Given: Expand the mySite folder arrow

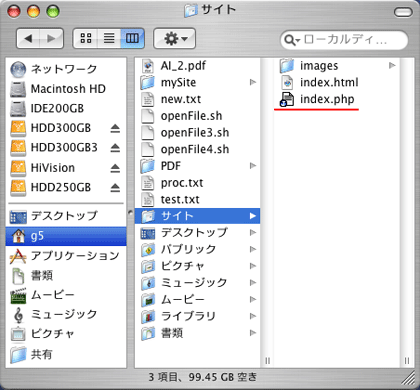Looking at the screenshot, I should tap(253, 82).
